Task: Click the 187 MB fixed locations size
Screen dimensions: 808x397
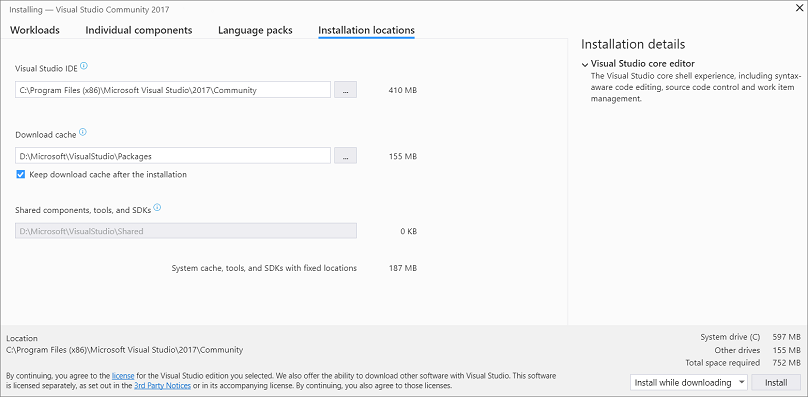Action: coord(402,268)
